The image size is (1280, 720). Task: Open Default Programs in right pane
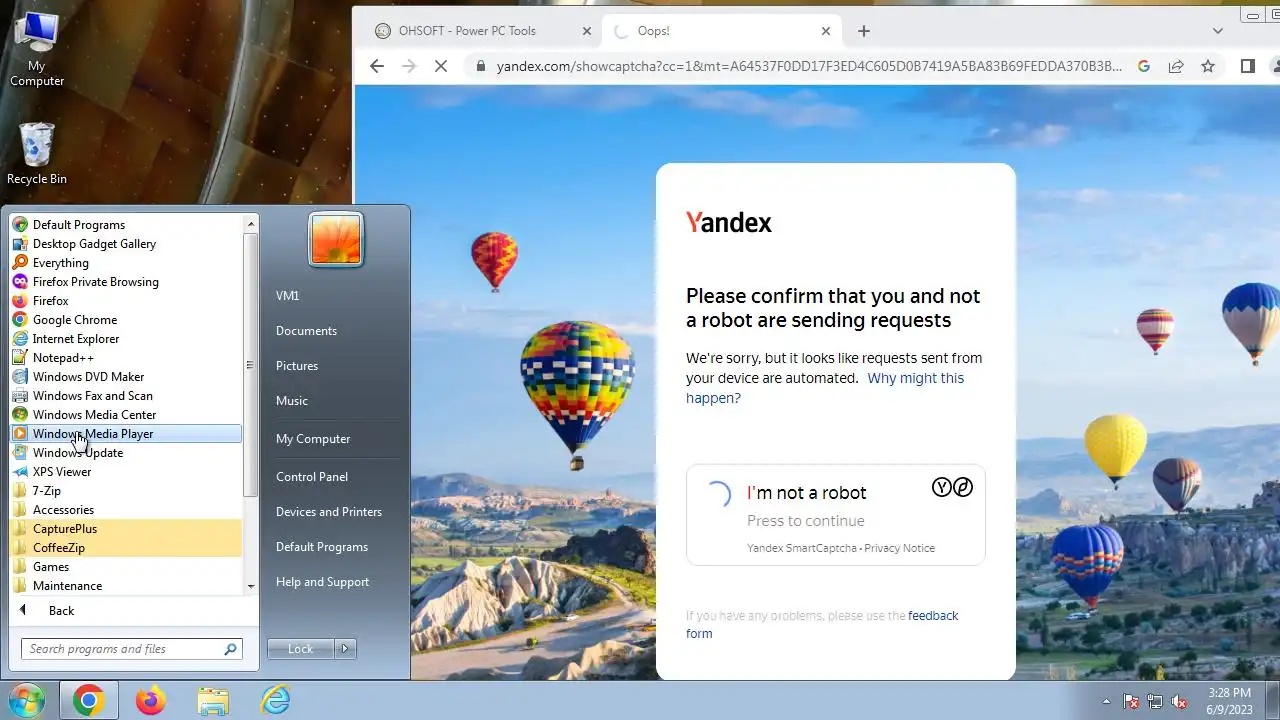pyautogui.click(x=322, y=547)
